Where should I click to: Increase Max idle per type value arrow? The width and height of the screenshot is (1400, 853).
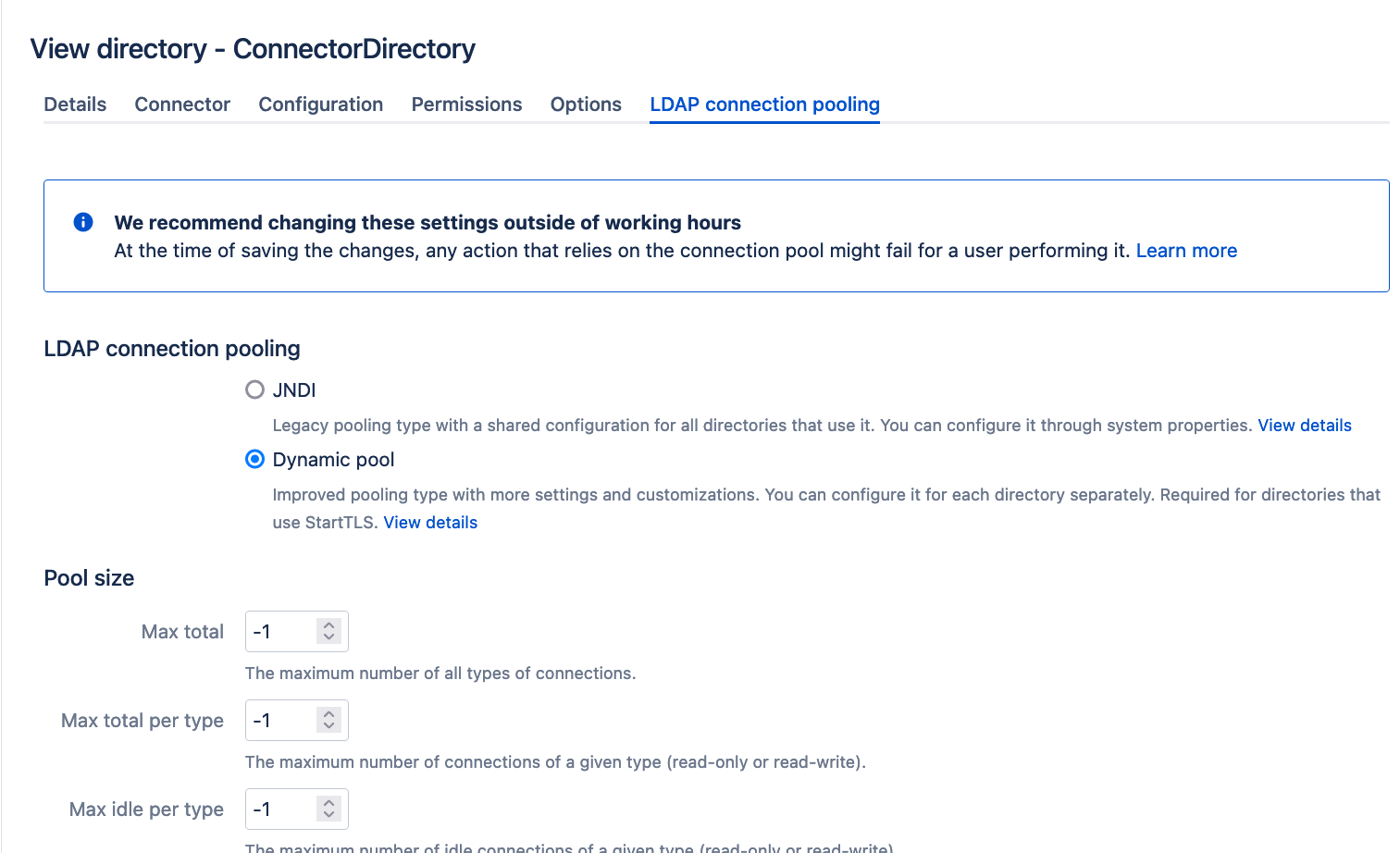click(x=328, y=803)
